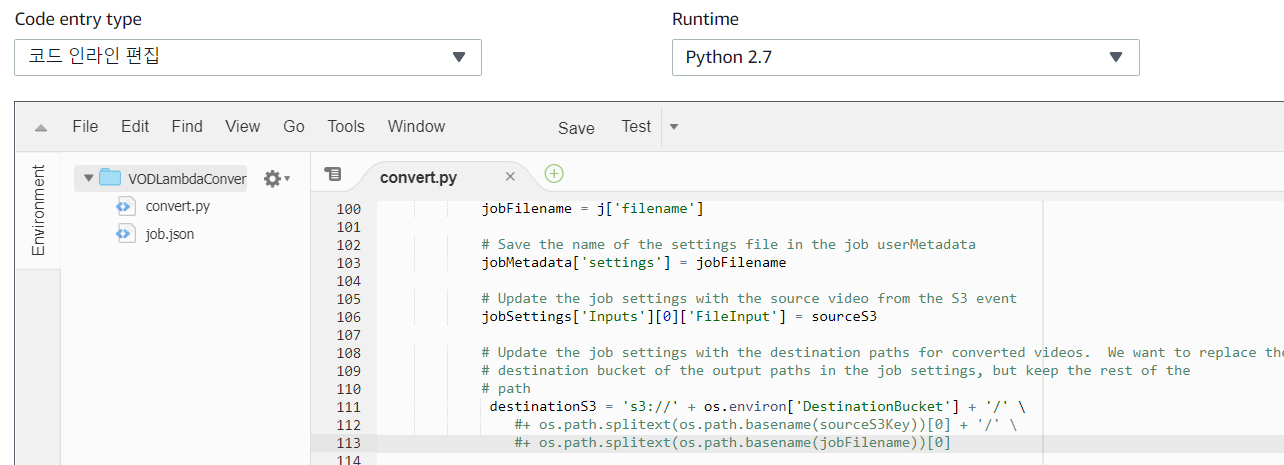Open convert.py in the file tree
Image resolution: width=1284 pixels, height=465 pixels.
pyautogui.click(x=177, y=206)
